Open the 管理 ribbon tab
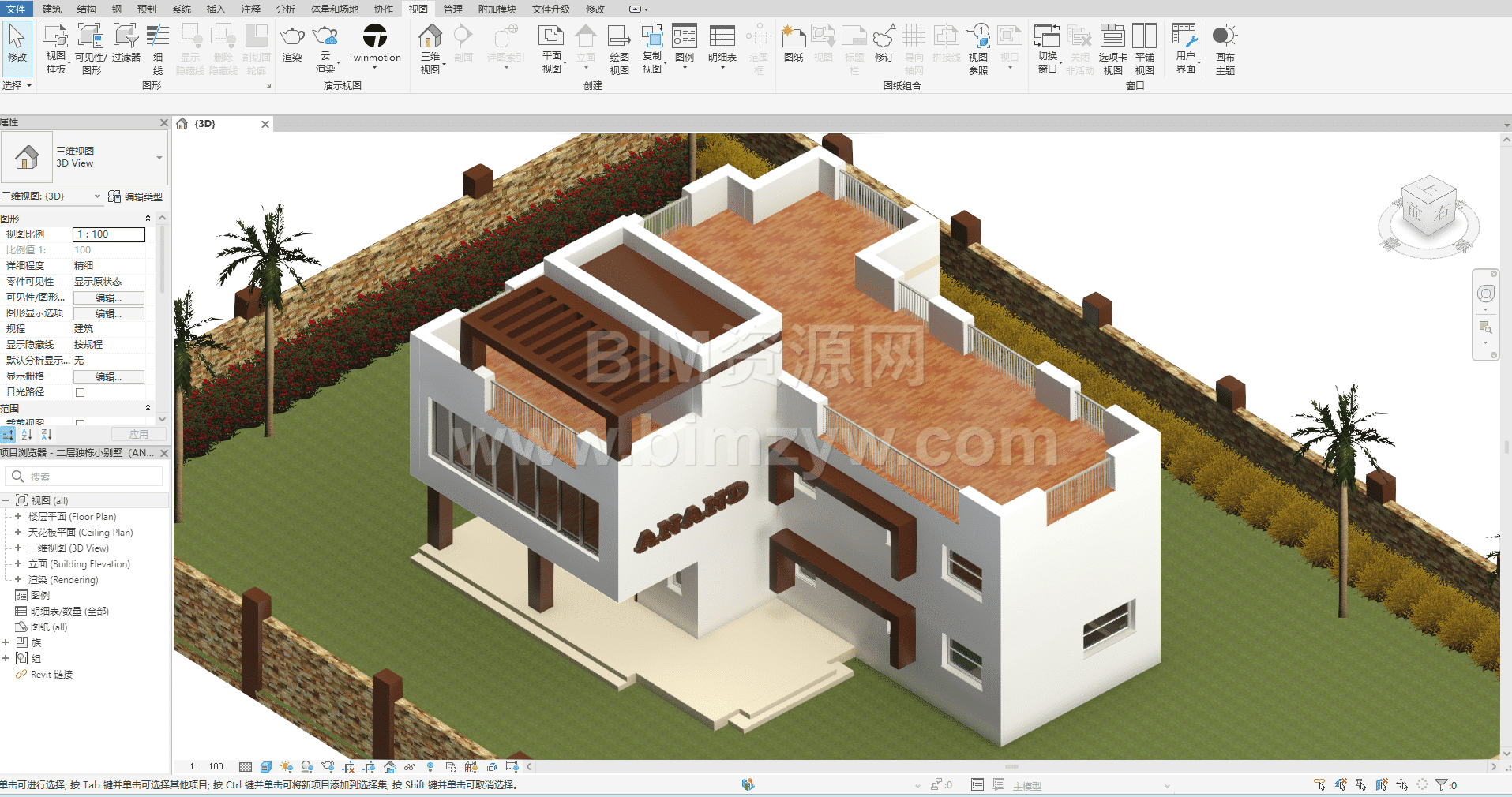This screenshot has width=1512, height=797. tap(452, 9)
